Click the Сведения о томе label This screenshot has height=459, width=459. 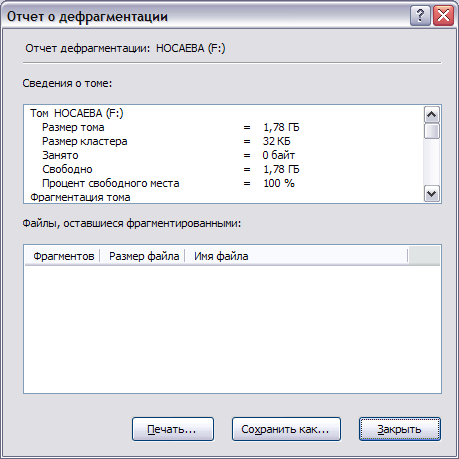[67, 83]
